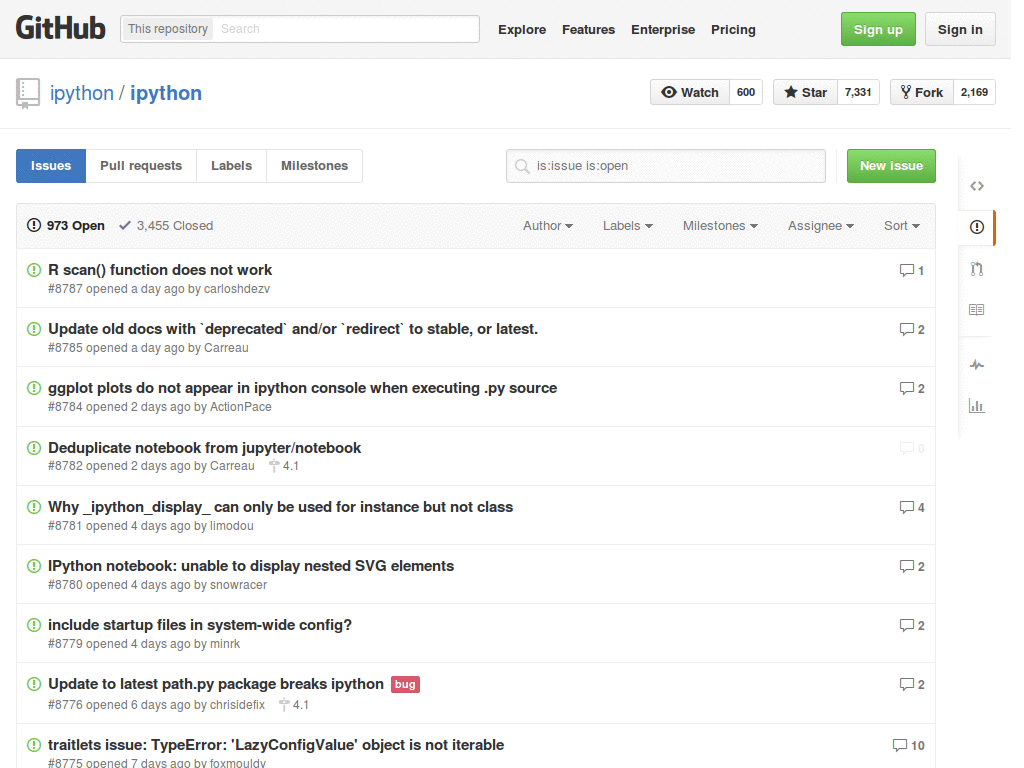
Task: Focus the is:issue is:open filter field
Action: tap(665, 166)
